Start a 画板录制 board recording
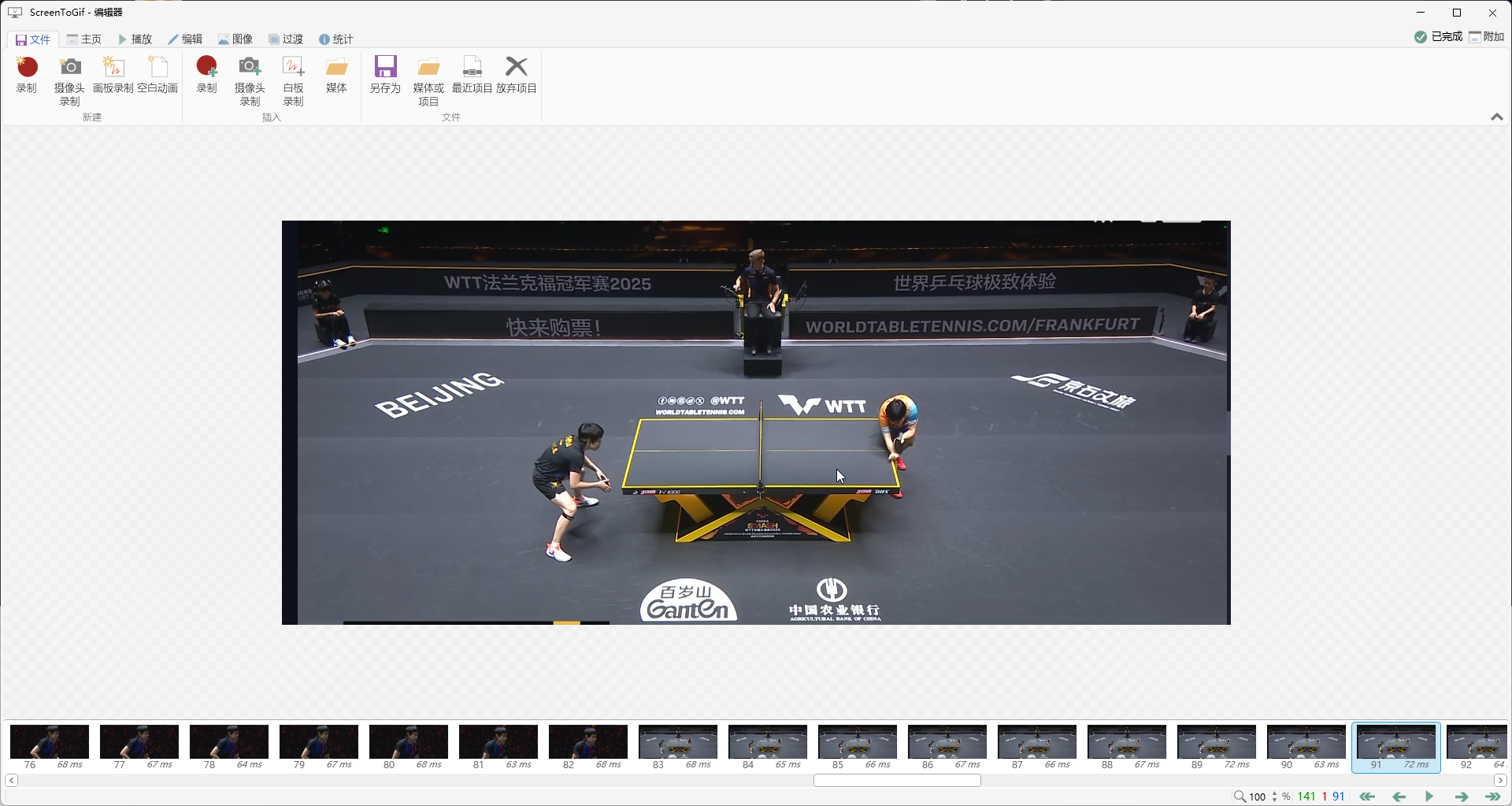1512x806 pixels. (x=113, y=68)
